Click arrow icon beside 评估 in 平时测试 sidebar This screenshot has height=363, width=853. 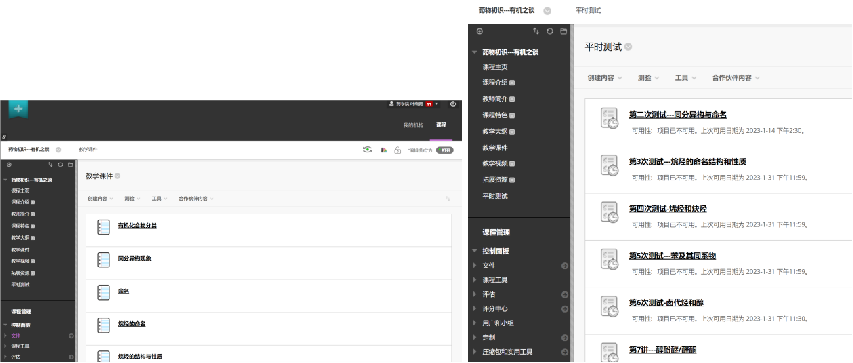564,294
